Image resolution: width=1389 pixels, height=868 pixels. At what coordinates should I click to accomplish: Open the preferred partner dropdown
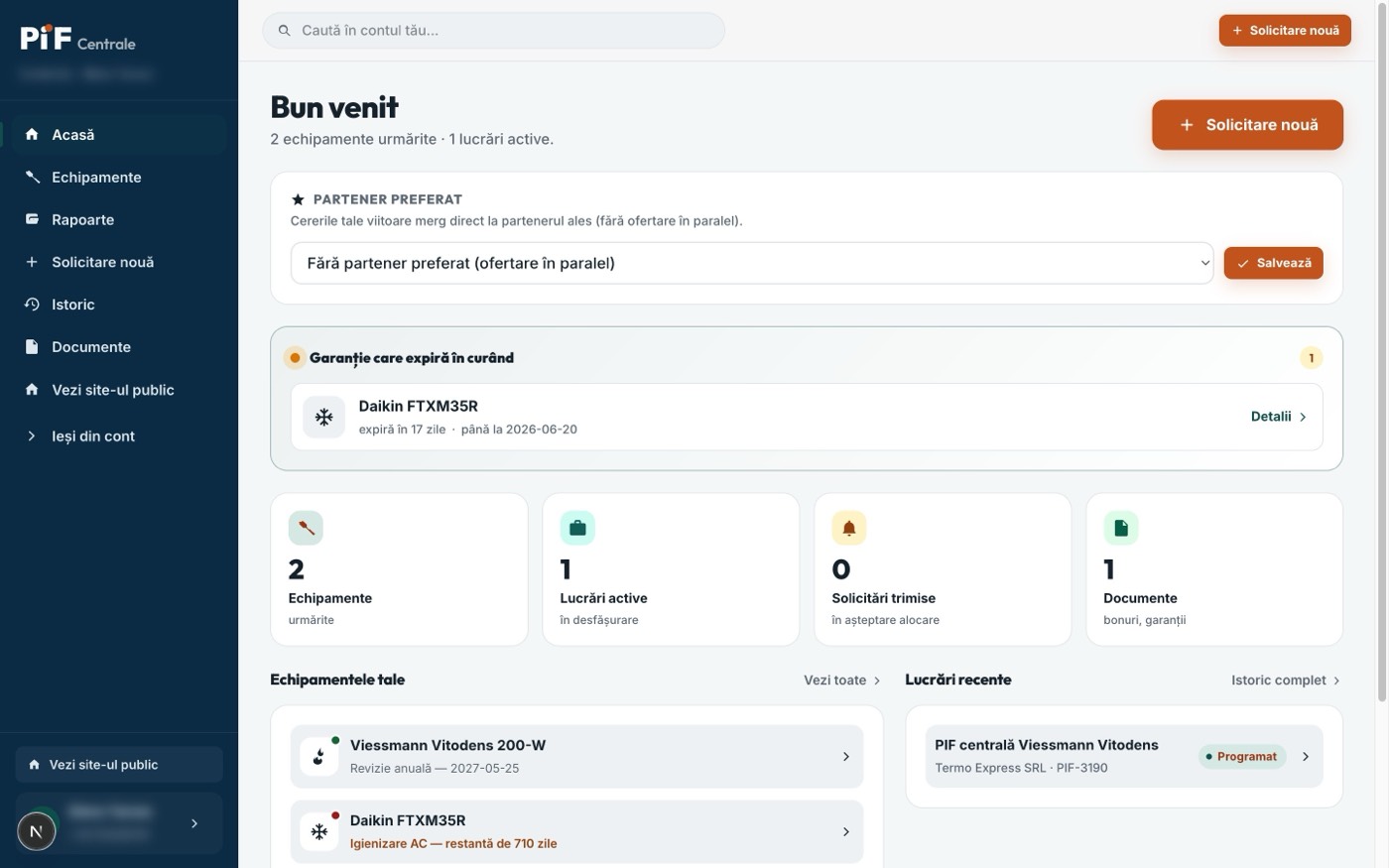752,263
